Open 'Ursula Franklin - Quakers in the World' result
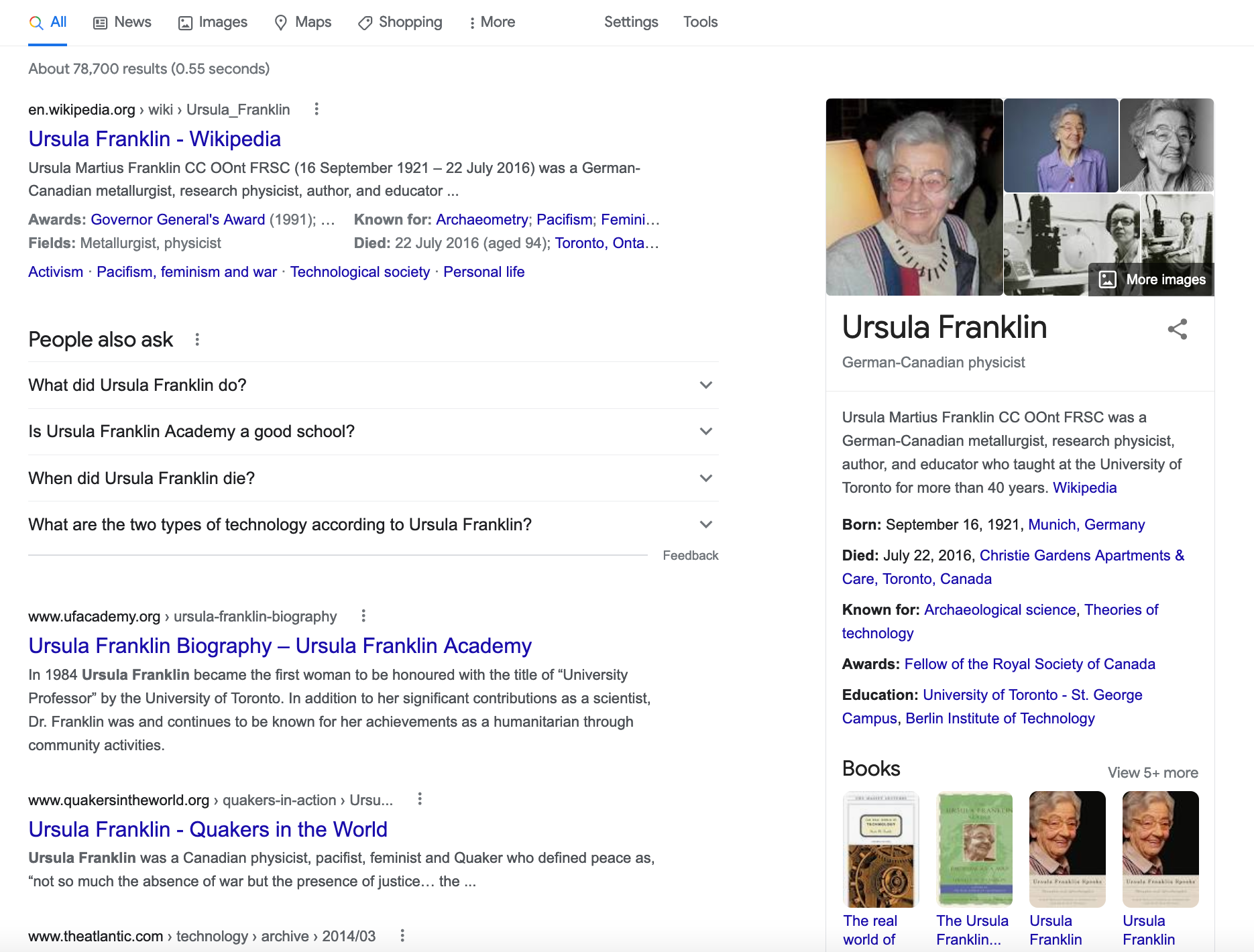This screenshot has height=952, width=1254. click(208, 829)
